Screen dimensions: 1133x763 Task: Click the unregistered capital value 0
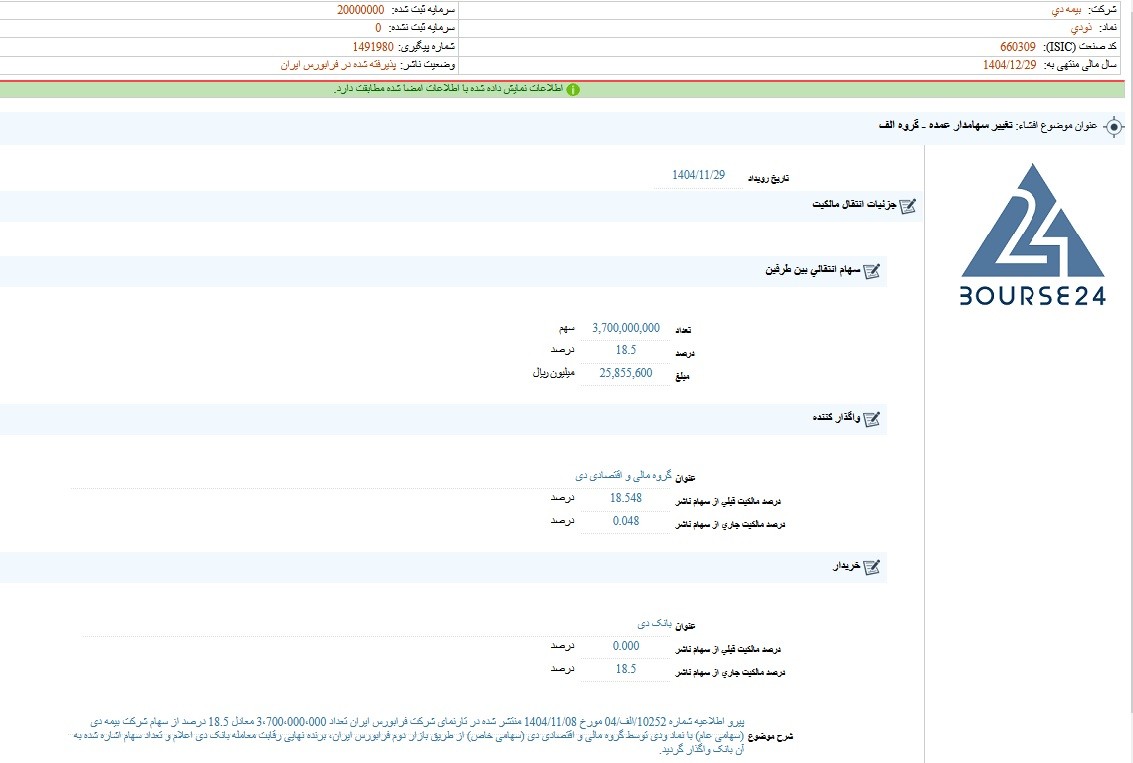pos(378,28)
